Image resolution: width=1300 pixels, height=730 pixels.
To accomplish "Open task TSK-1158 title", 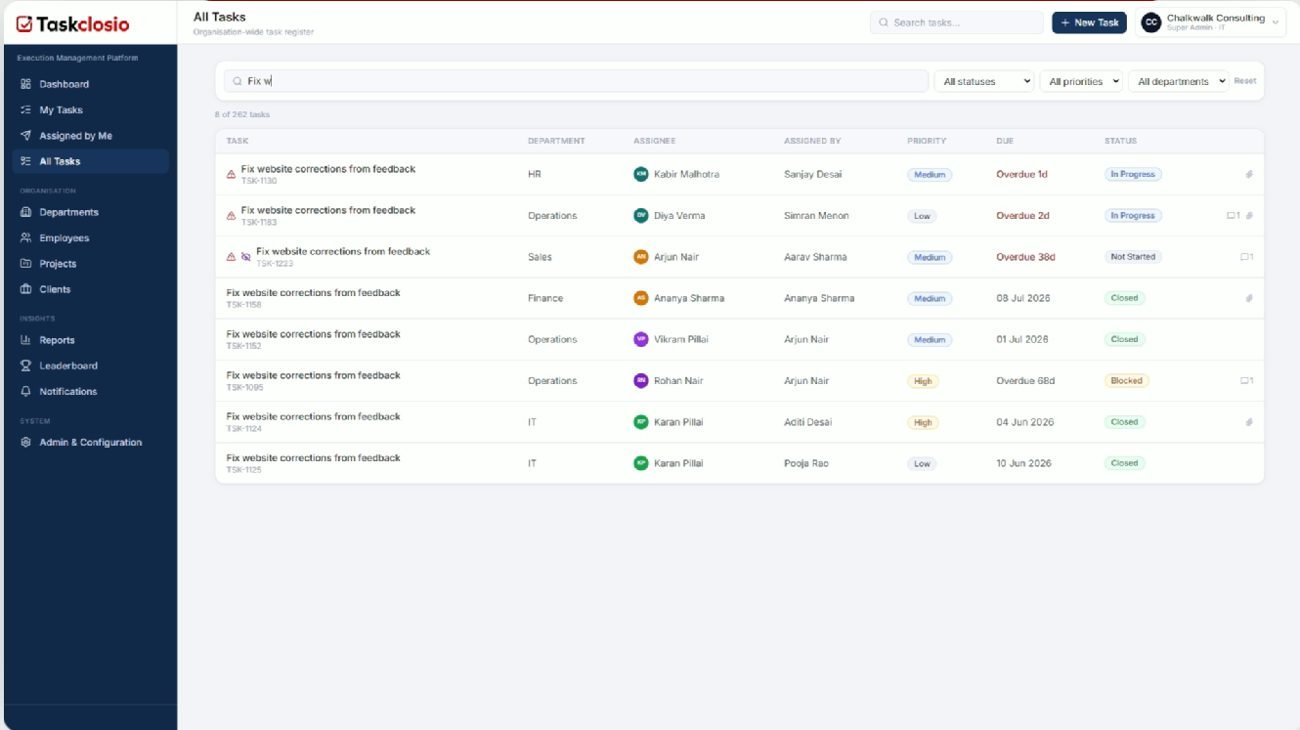I will (x=313, y=293).
